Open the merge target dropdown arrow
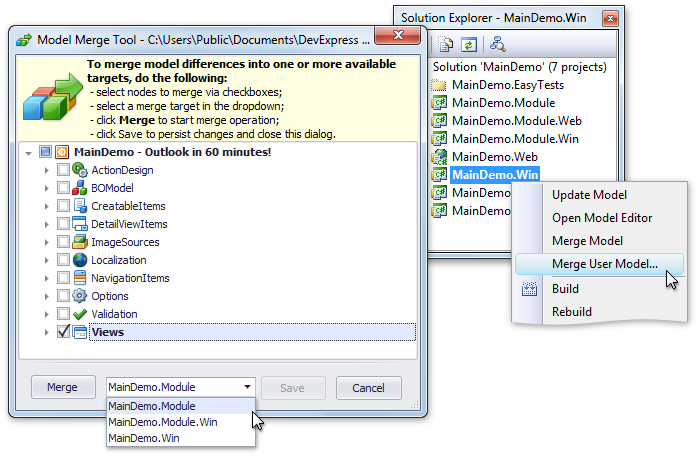The image size is (700, 456). 247,387
